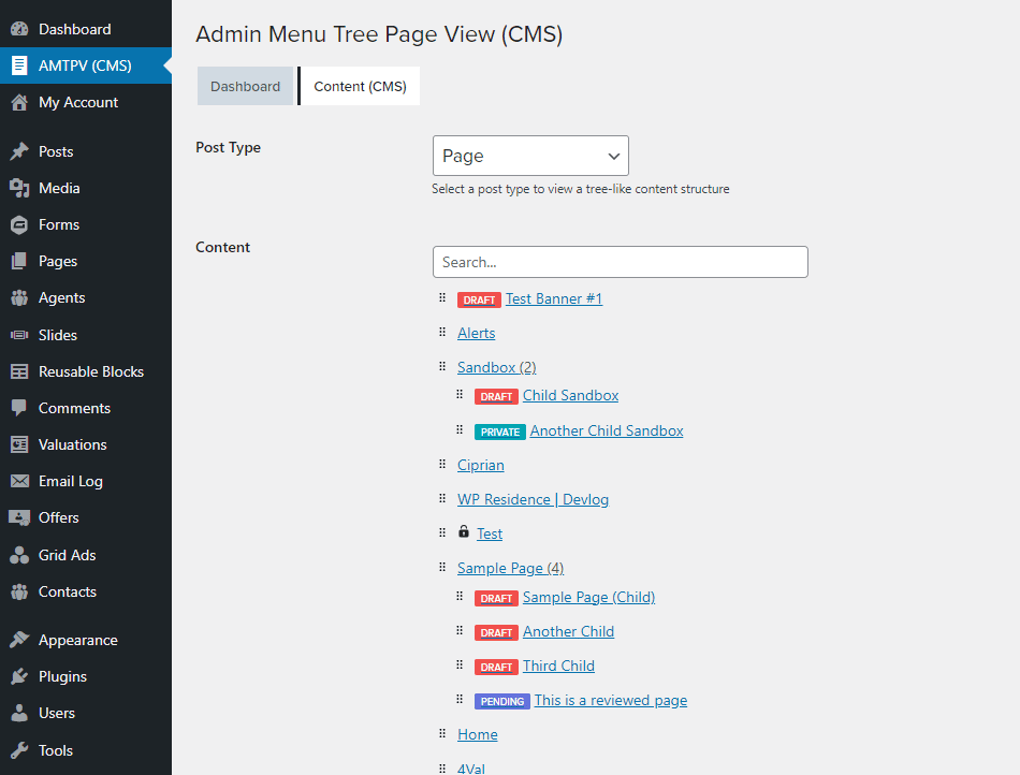Open the Slides section icon
This screenshot has width=1020, height=775.
point(17,334)
